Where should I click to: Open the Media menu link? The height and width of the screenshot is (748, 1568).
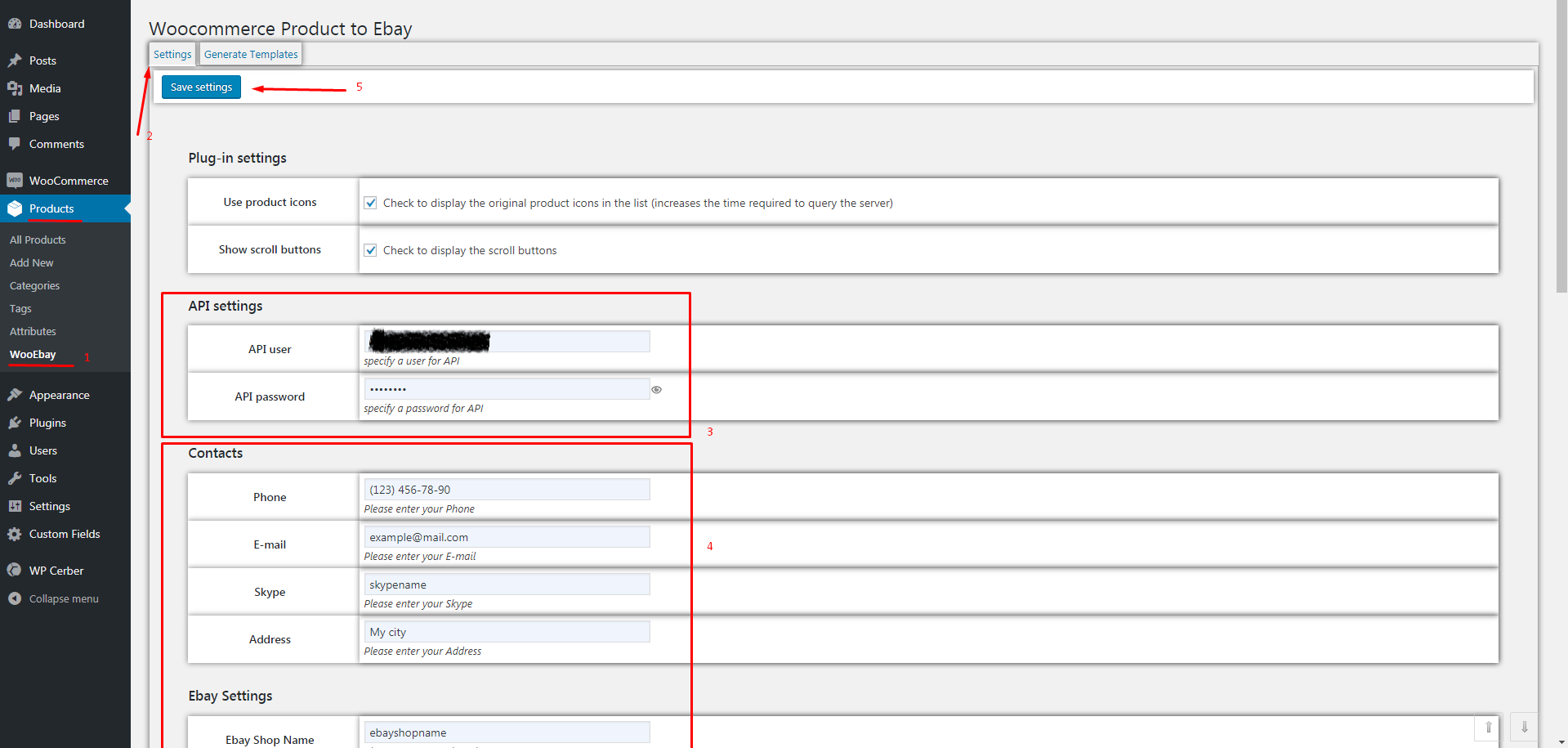[45, 88]
